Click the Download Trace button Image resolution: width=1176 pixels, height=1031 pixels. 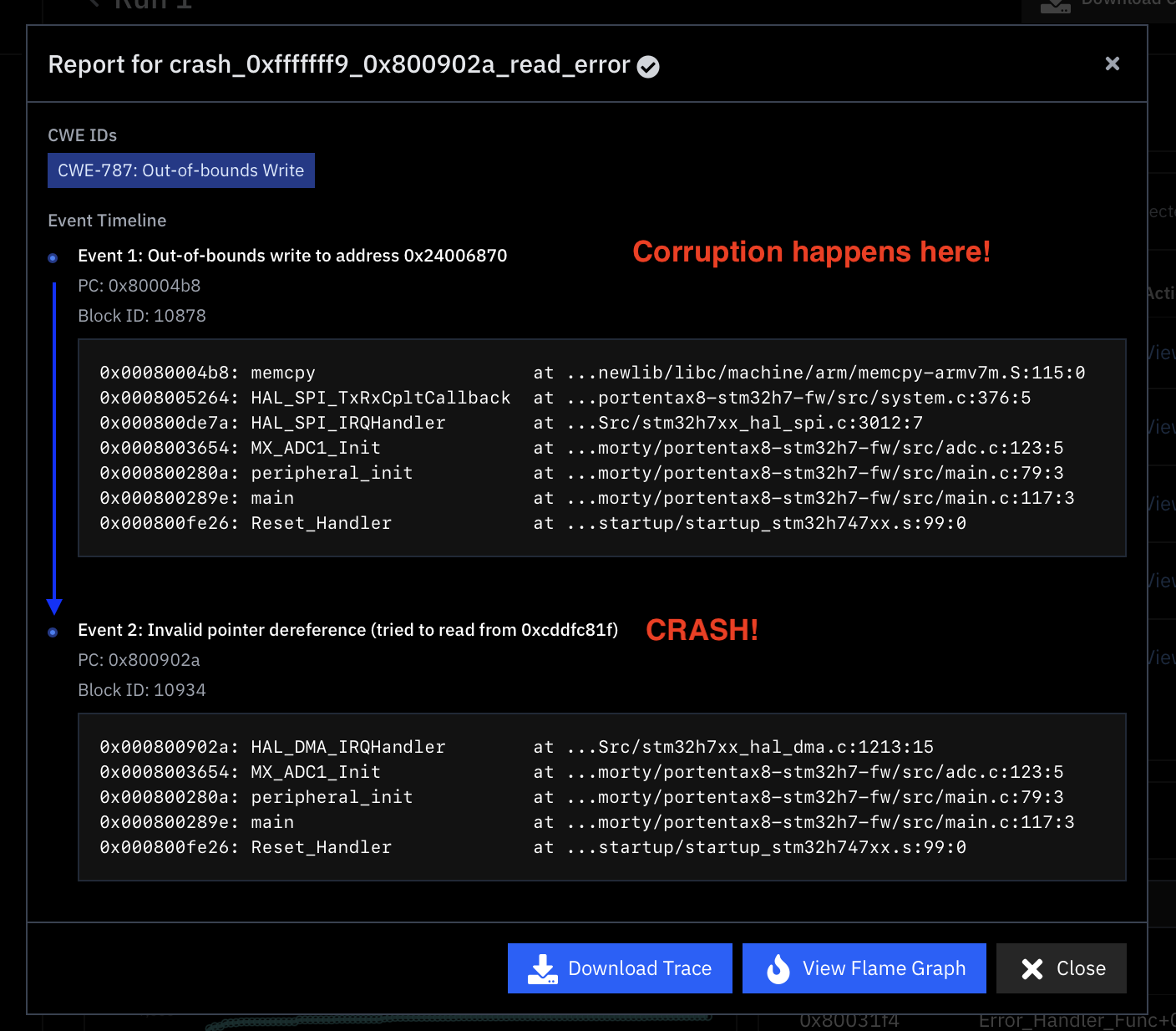click(x=620, y=968)
